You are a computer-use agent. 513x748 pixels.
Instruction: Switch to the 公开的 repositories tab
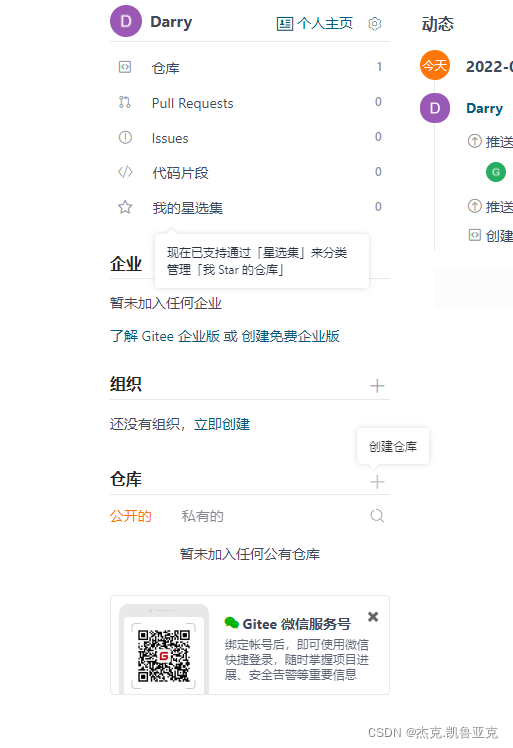131,516
